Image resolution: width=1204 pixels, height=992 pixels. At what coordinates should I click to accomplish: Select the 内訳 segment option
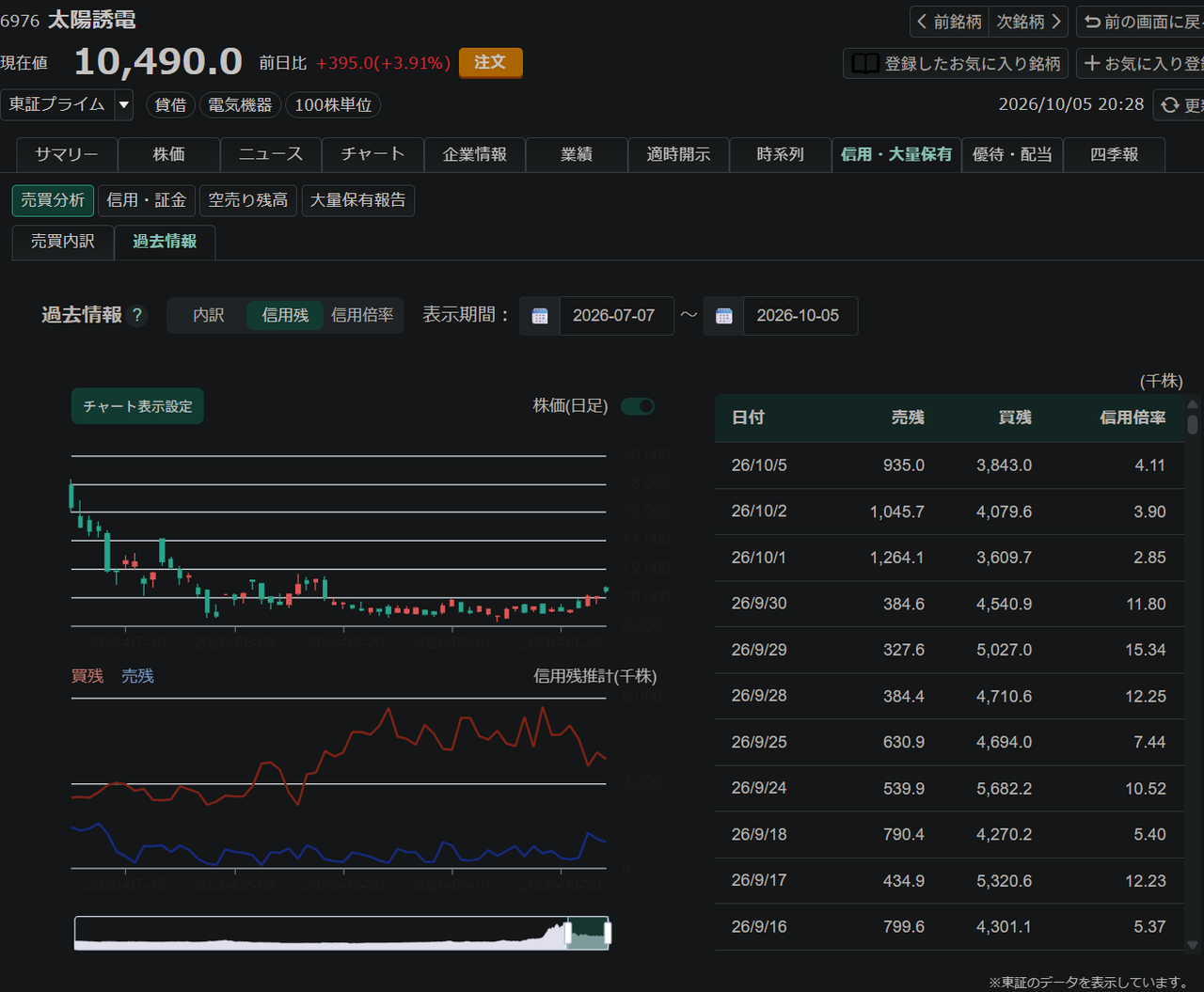pos(209,316)
